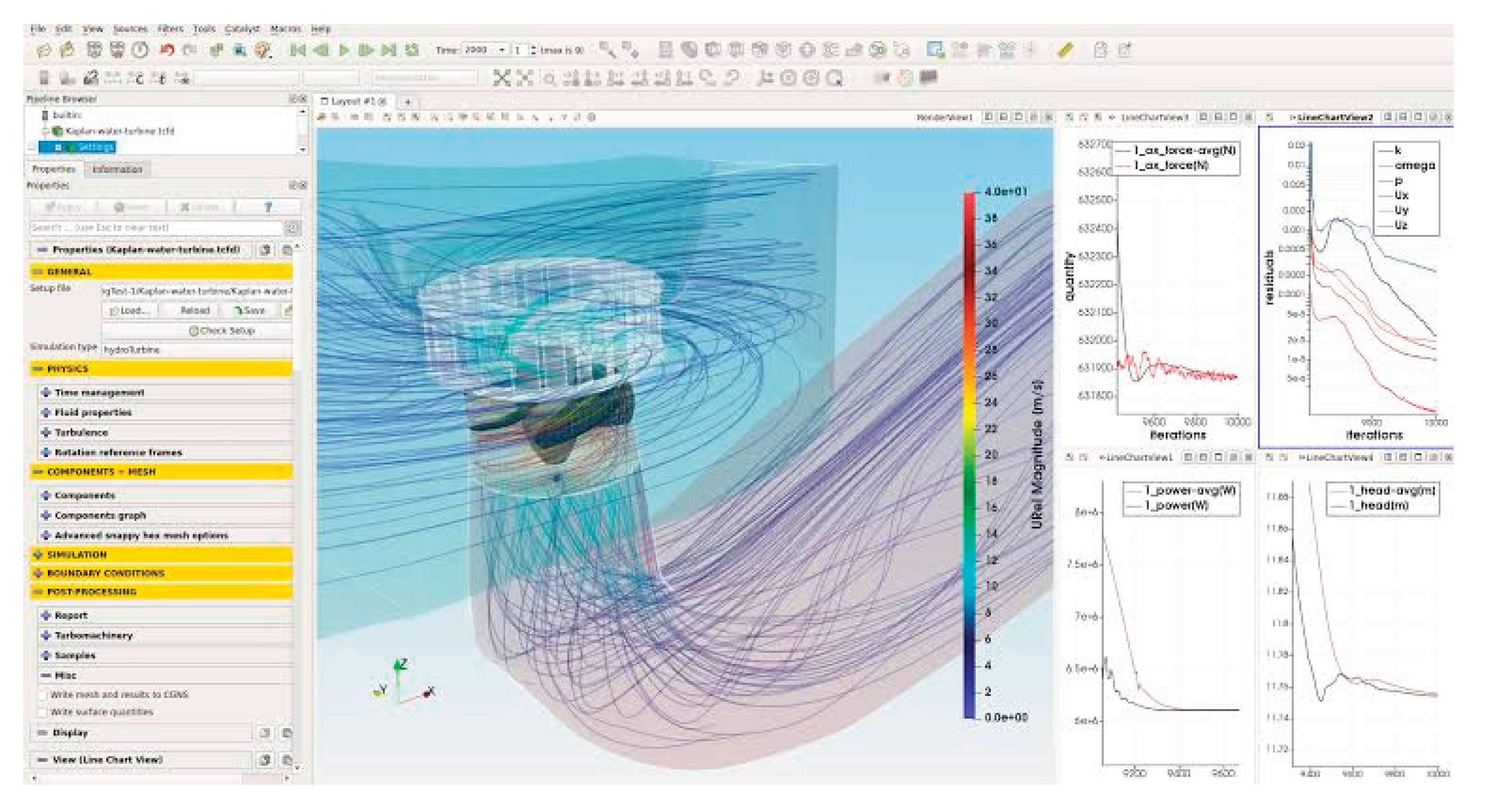This screenshot has width=1500, height=812.
Task: Click the yellow ruler tool icon
Action: coord(1065,50)
